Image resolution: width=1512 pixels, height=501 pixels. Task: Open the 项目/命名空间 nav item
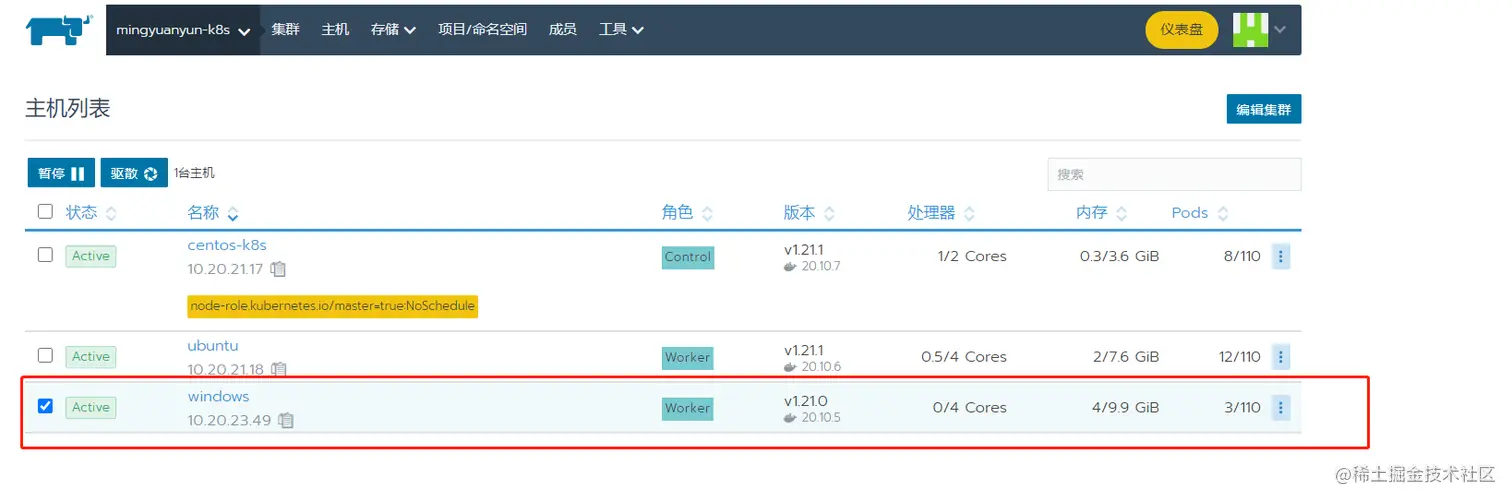pos(482,30)
